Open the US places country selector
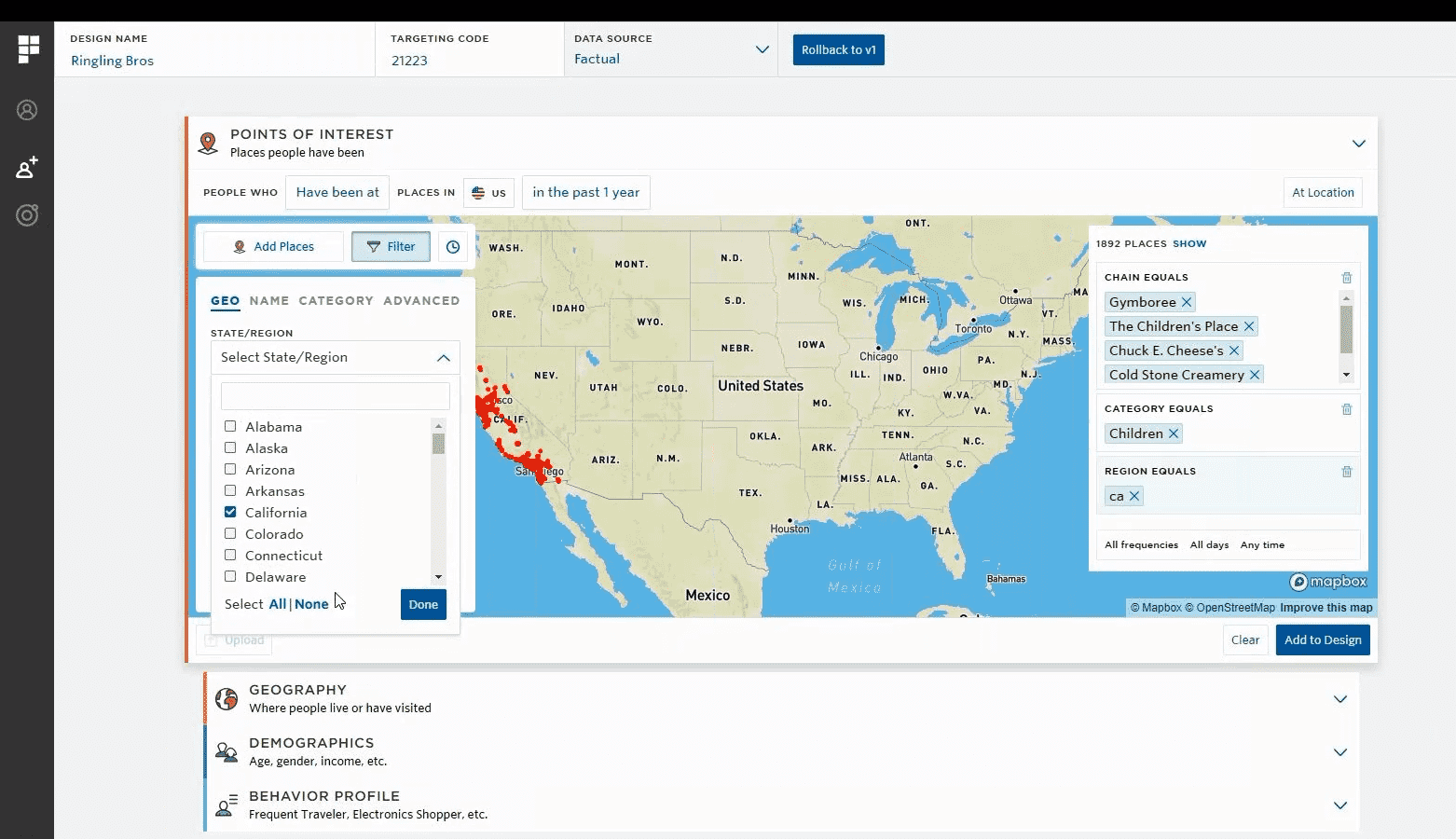The height and width of the screenshot is (839, 1456). pyautogui.click(x=488, y=193)
